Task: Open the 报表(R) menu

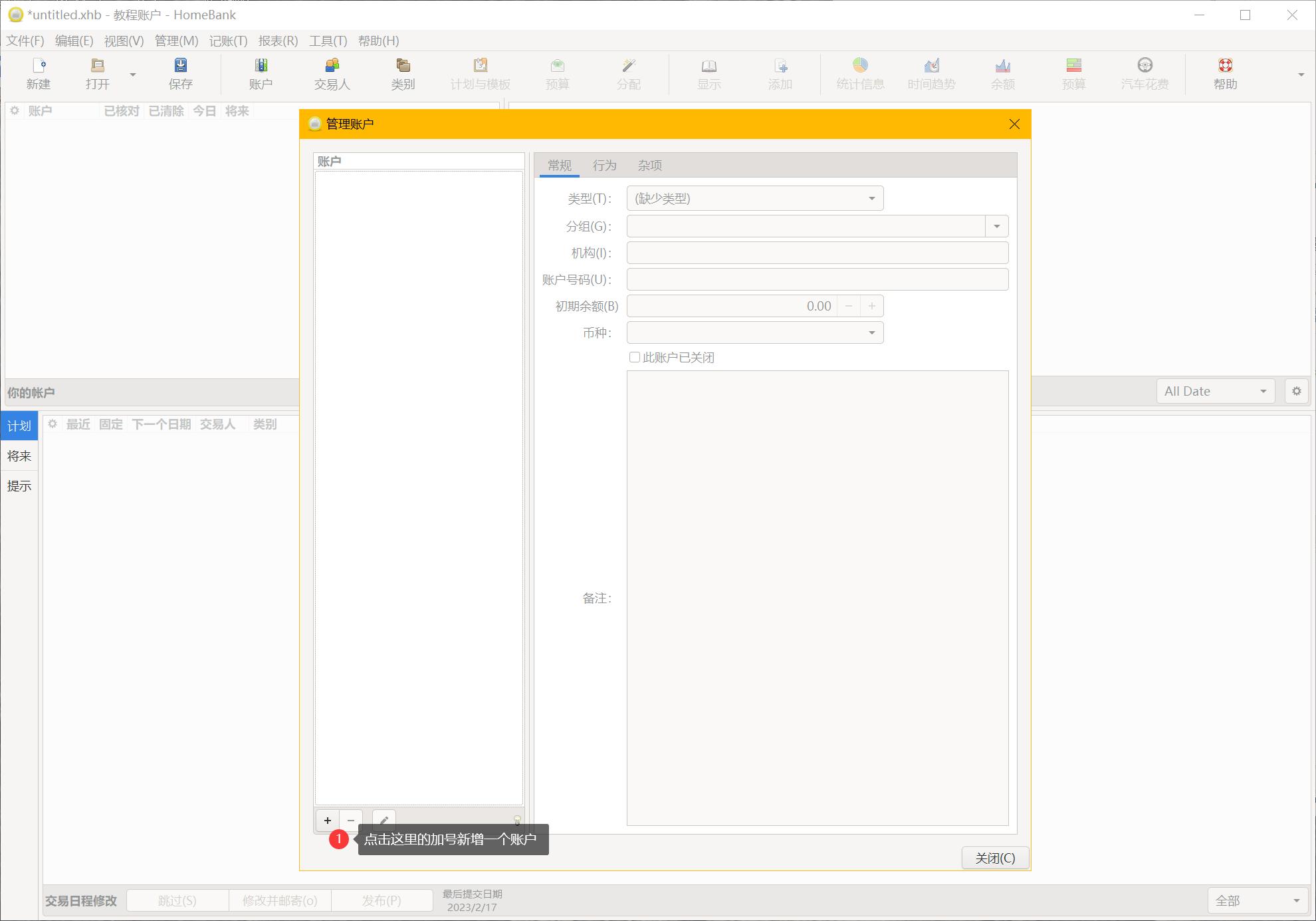Action: (x=278, y=41)
